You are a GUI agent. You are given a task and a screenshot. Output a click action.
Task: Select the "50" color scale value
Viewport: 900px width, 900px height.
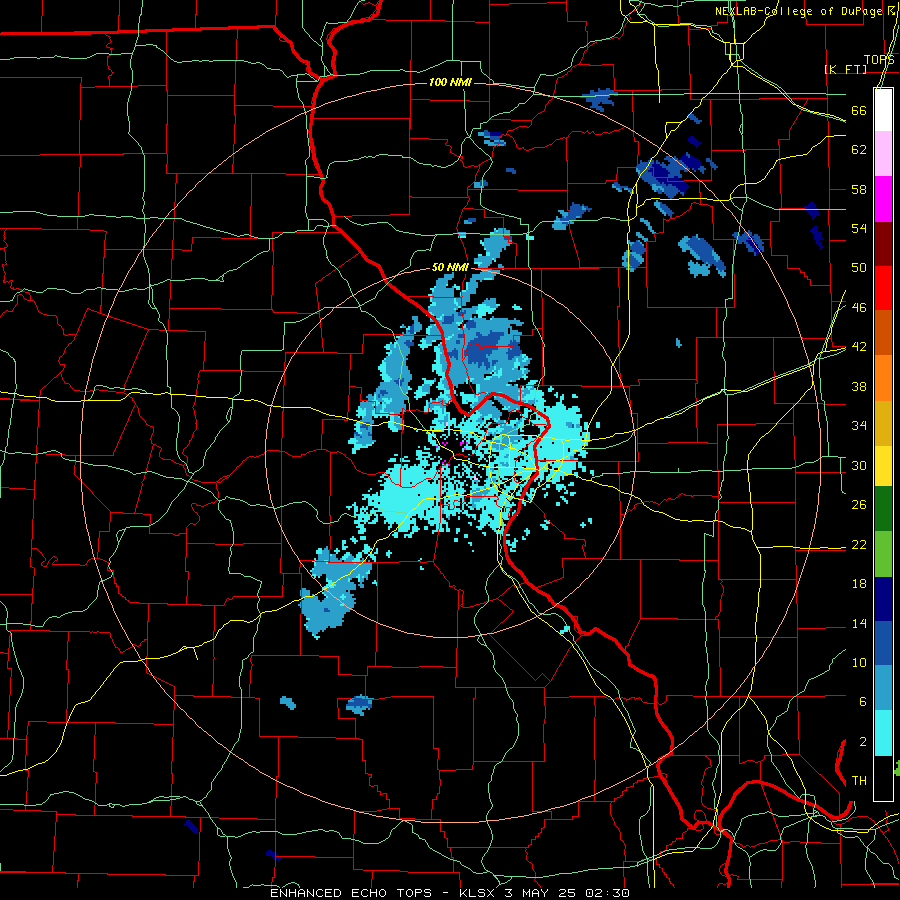click(x=859, y=267)
